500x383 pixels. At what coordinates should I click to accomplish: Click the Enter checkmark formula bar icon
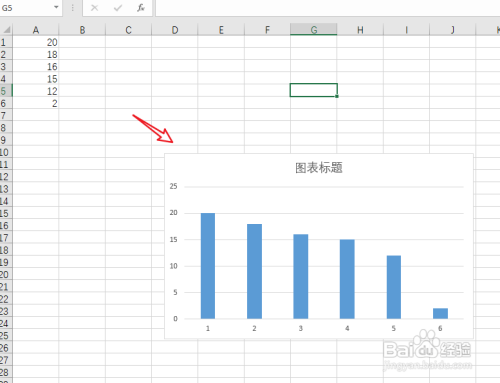(118, 8)
